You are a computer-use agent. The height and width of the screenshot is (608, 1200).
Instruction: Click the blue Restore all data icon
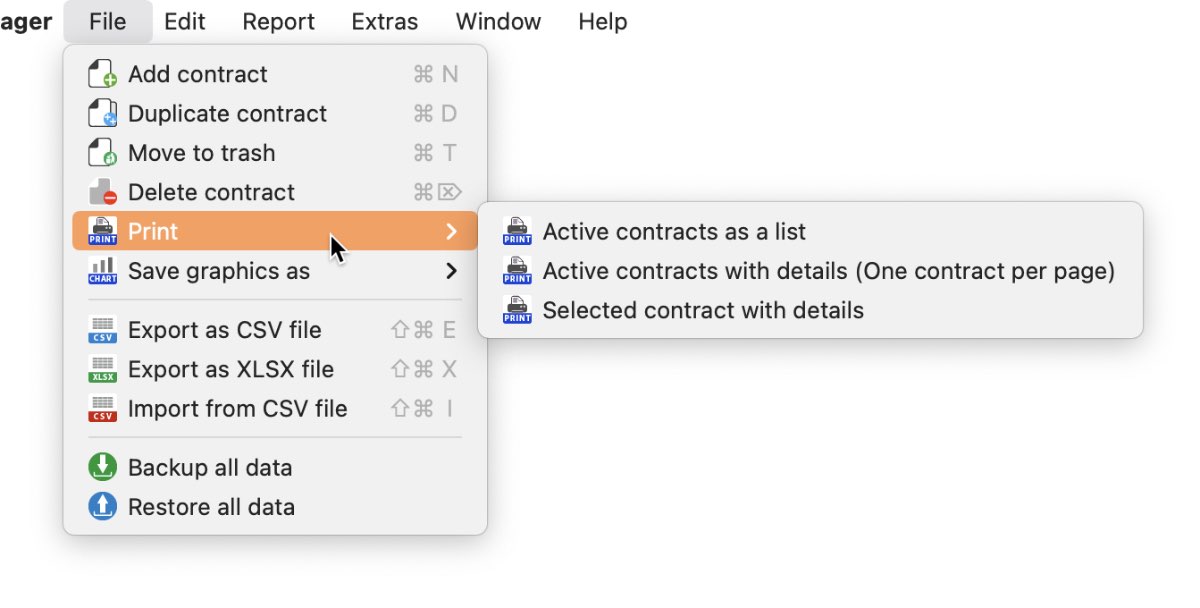(103, 507)
